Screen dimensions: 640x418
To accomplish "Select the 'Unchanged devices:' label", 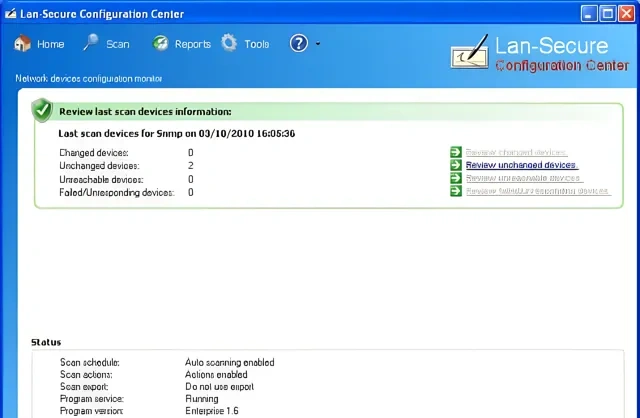I will [x=99, y=166].
